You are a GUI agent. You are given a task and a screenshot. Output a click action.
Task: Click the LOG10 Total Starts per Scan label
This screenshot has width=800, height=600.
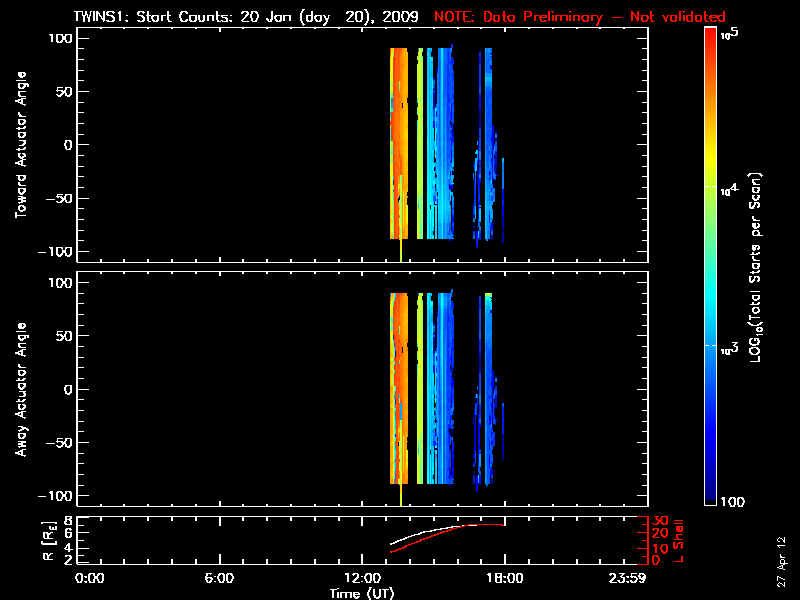click(x=759, y=266)
